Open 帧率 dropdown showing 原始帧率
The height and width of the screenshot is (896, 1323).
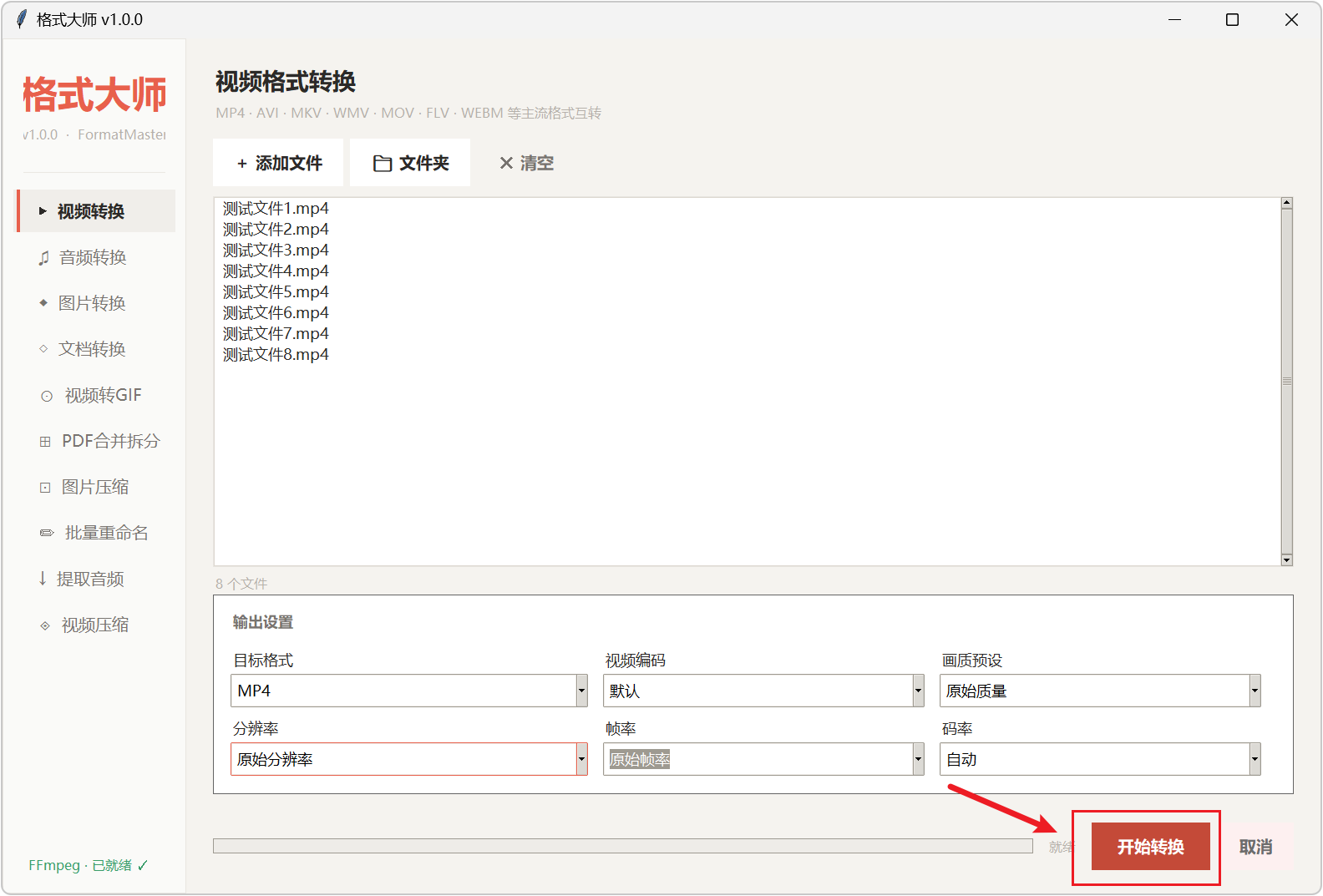pos(763,759)
